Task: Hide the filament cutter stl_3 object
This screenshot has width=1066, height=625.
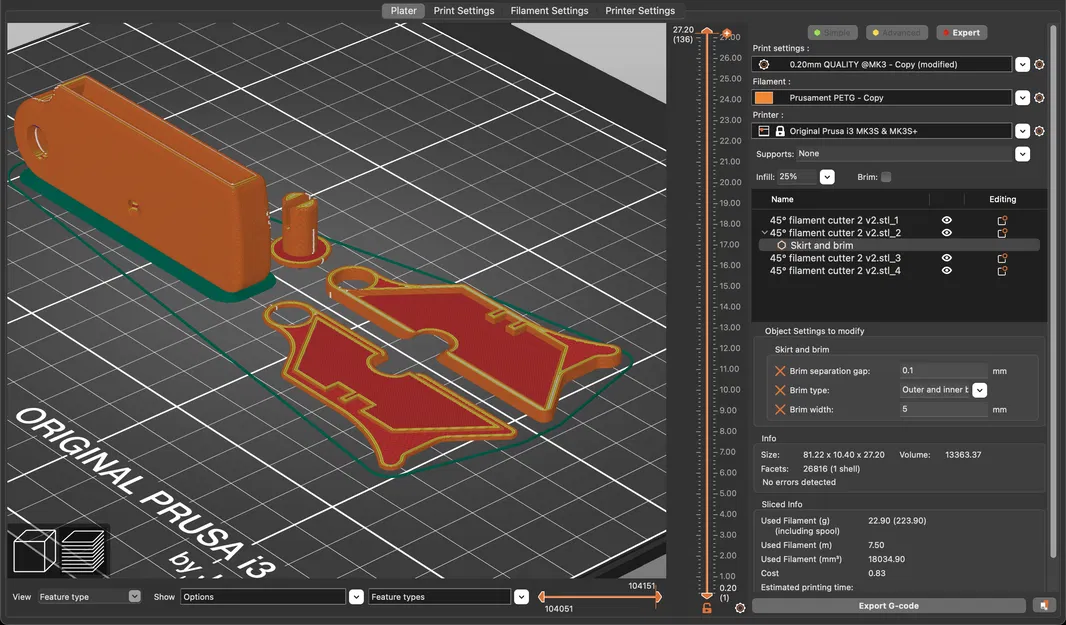Action: 946,258
